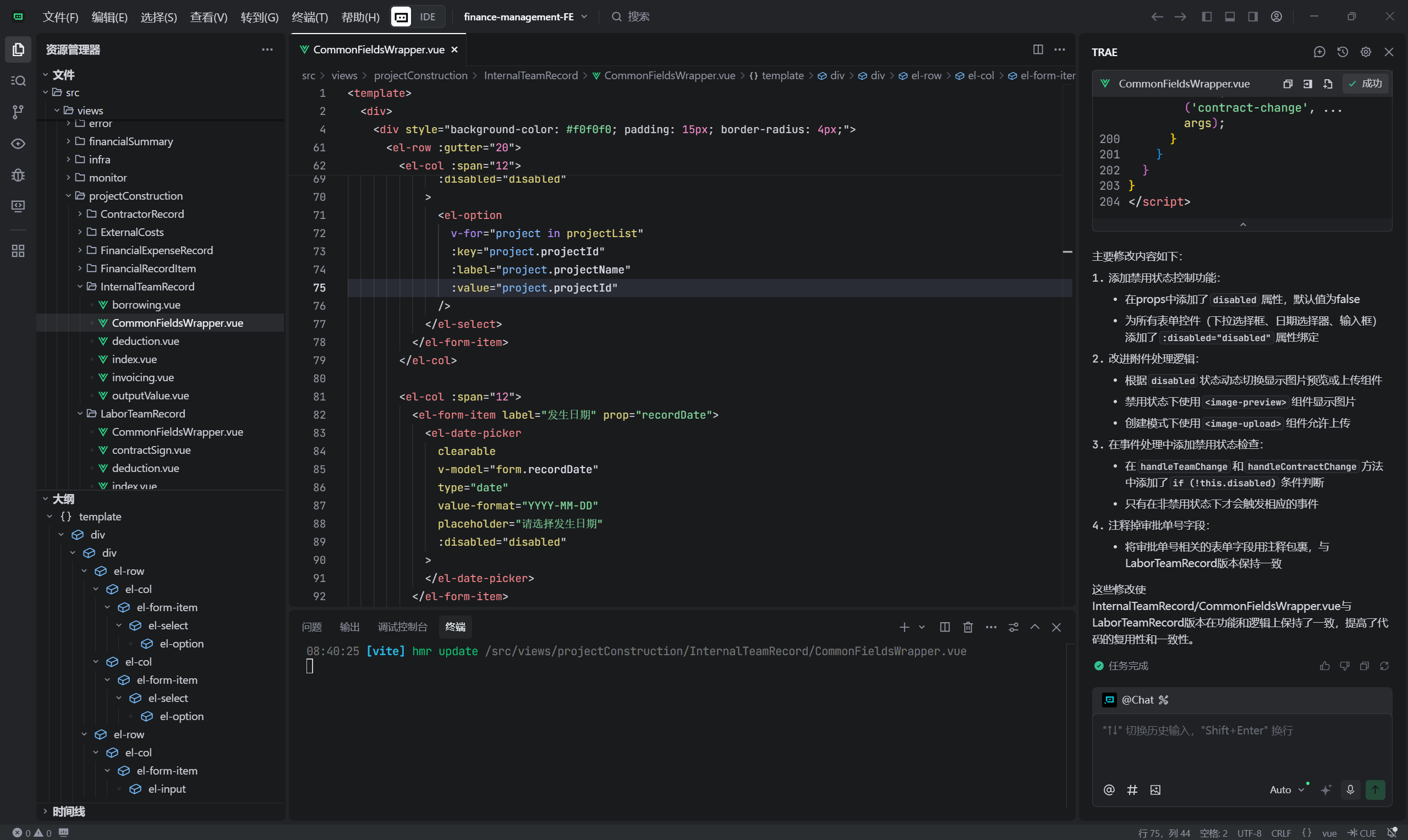
Task: Send the chat message with arrow button
Action: 1375,789
